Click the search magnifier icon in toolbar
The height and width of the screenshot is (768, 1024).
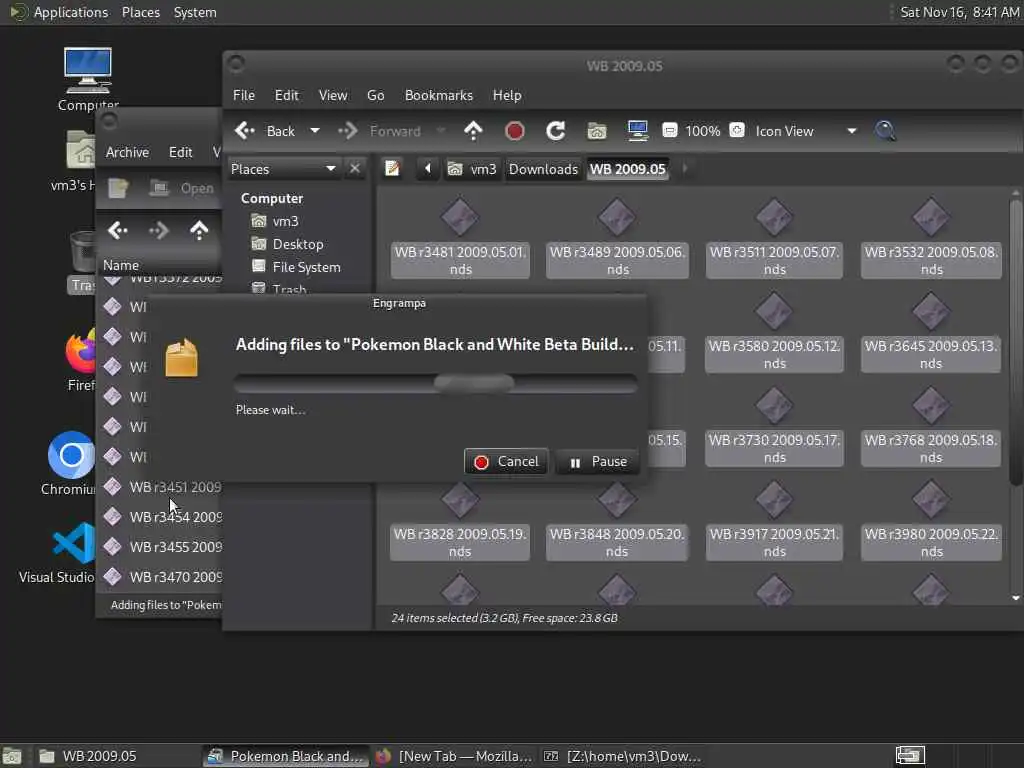[885, 131]
